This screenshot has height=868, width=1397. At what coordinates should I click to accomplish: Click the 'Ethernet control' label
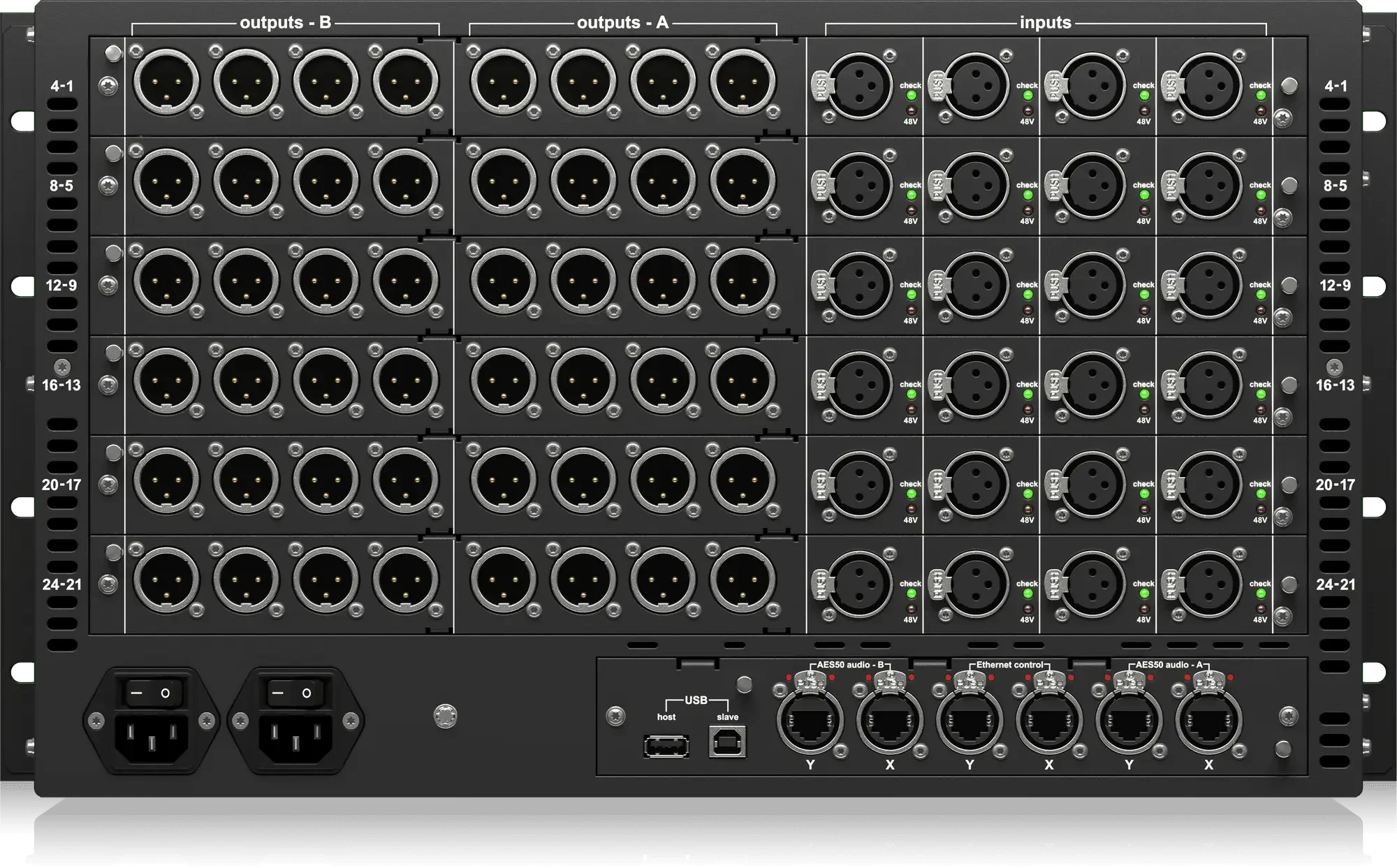1009,665
